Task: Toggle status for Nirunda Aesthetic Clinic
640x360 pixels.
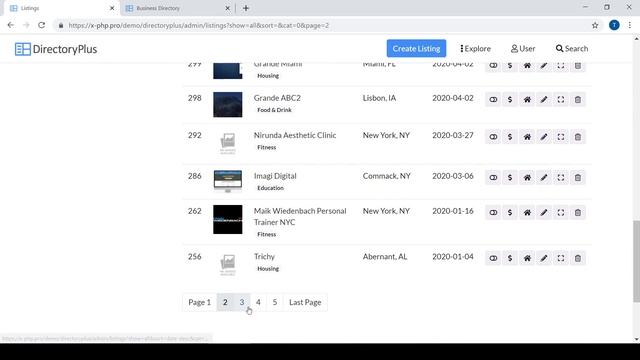Action: [x=493, y=137]
